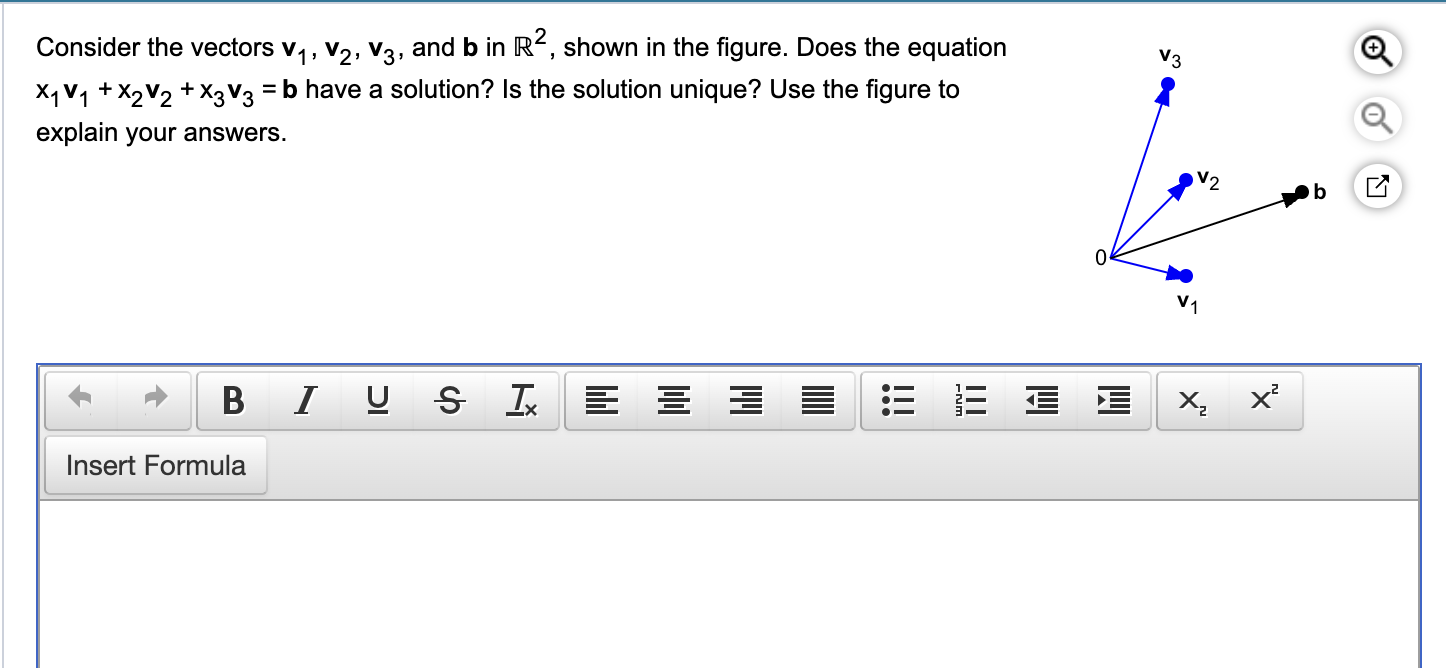Image resolution: width=1446 pixels, height=668 pixels.
Task: Align text to the left
Action: click(601, 400)
